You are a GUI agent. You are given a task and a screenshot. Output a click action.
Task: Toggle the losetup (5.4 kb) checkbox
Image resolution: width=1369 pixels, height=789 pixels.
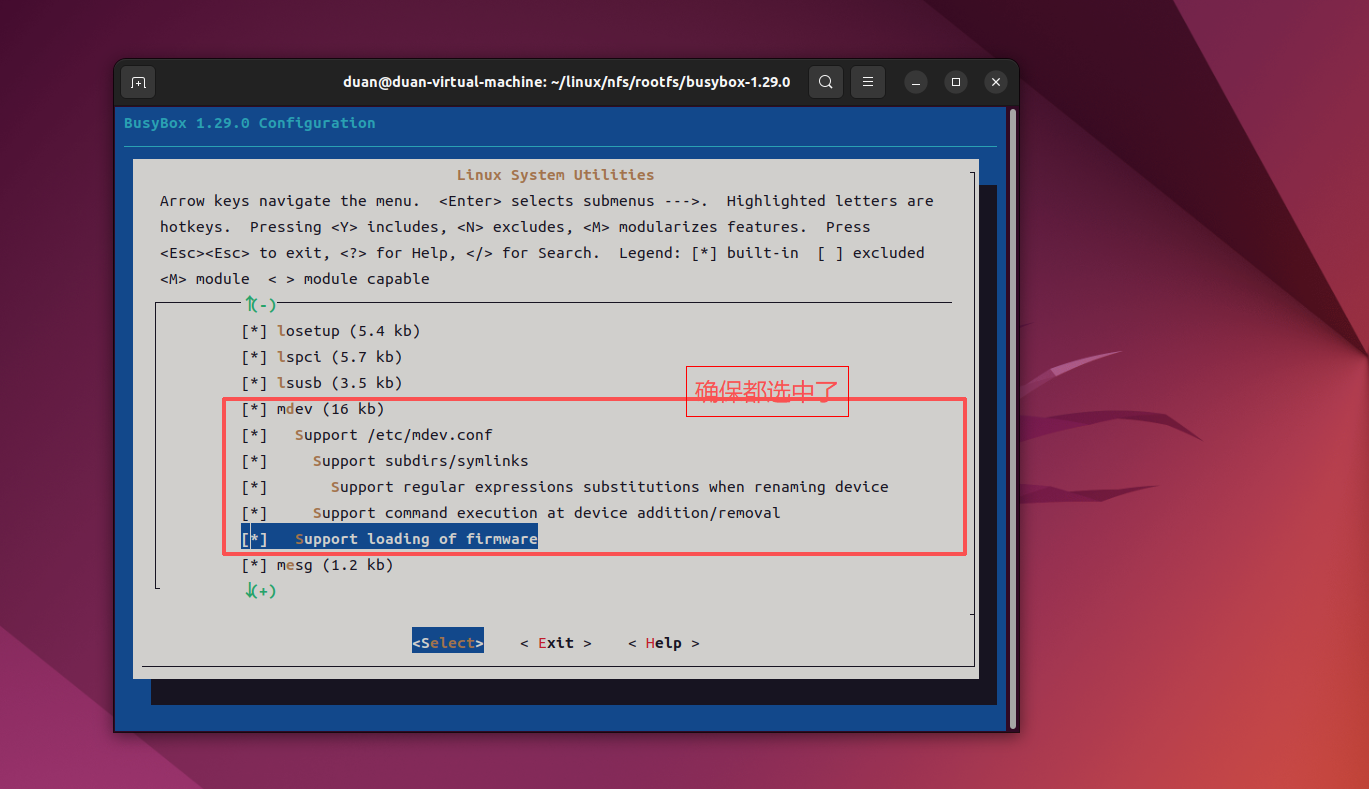coord(255,331)
